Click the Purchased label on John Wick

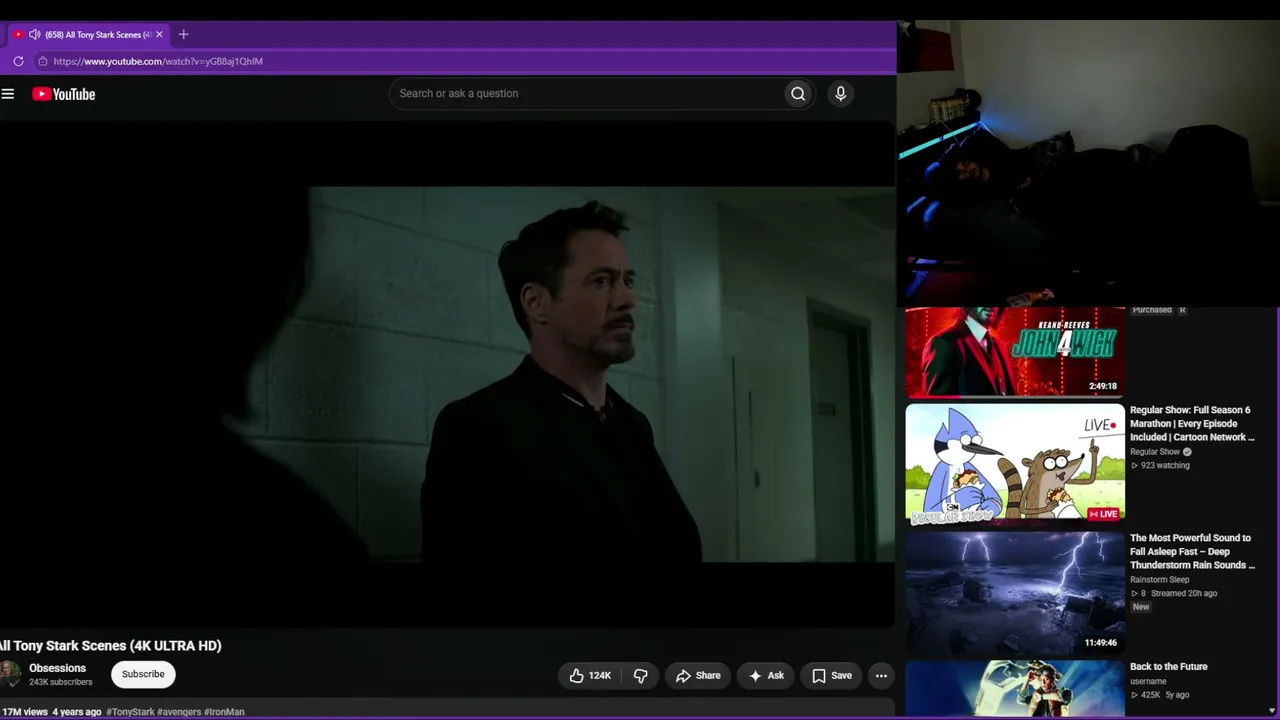click(1152, 310)
